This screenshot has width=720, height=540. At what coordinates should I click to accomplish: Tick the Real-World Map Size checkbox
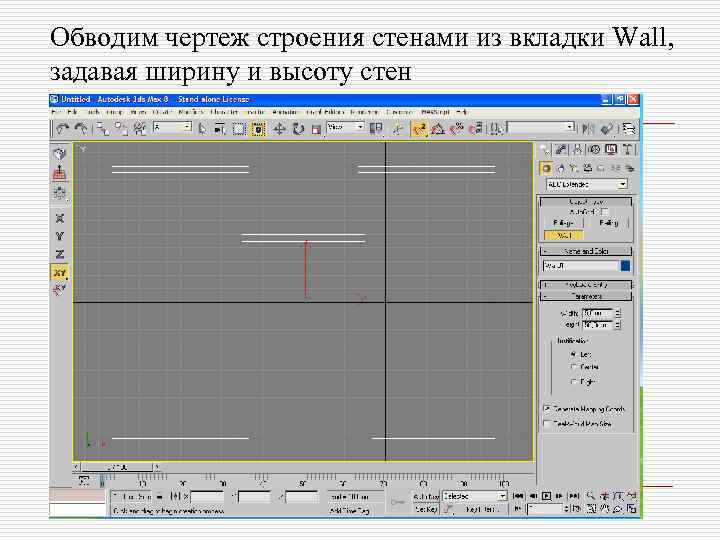[x=547, y=424]
